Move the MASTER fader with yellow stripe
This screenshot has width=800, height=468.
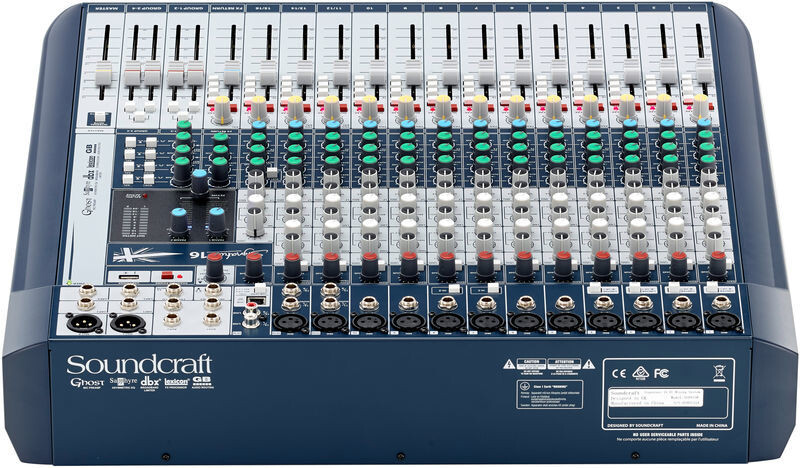coord(104,75)
